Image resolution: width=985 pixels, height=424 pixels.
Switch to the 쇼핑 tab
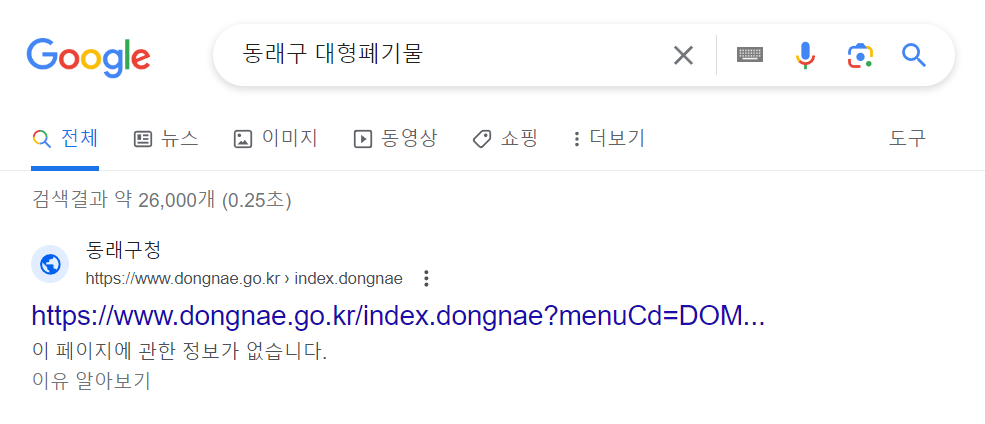point(505,138)
